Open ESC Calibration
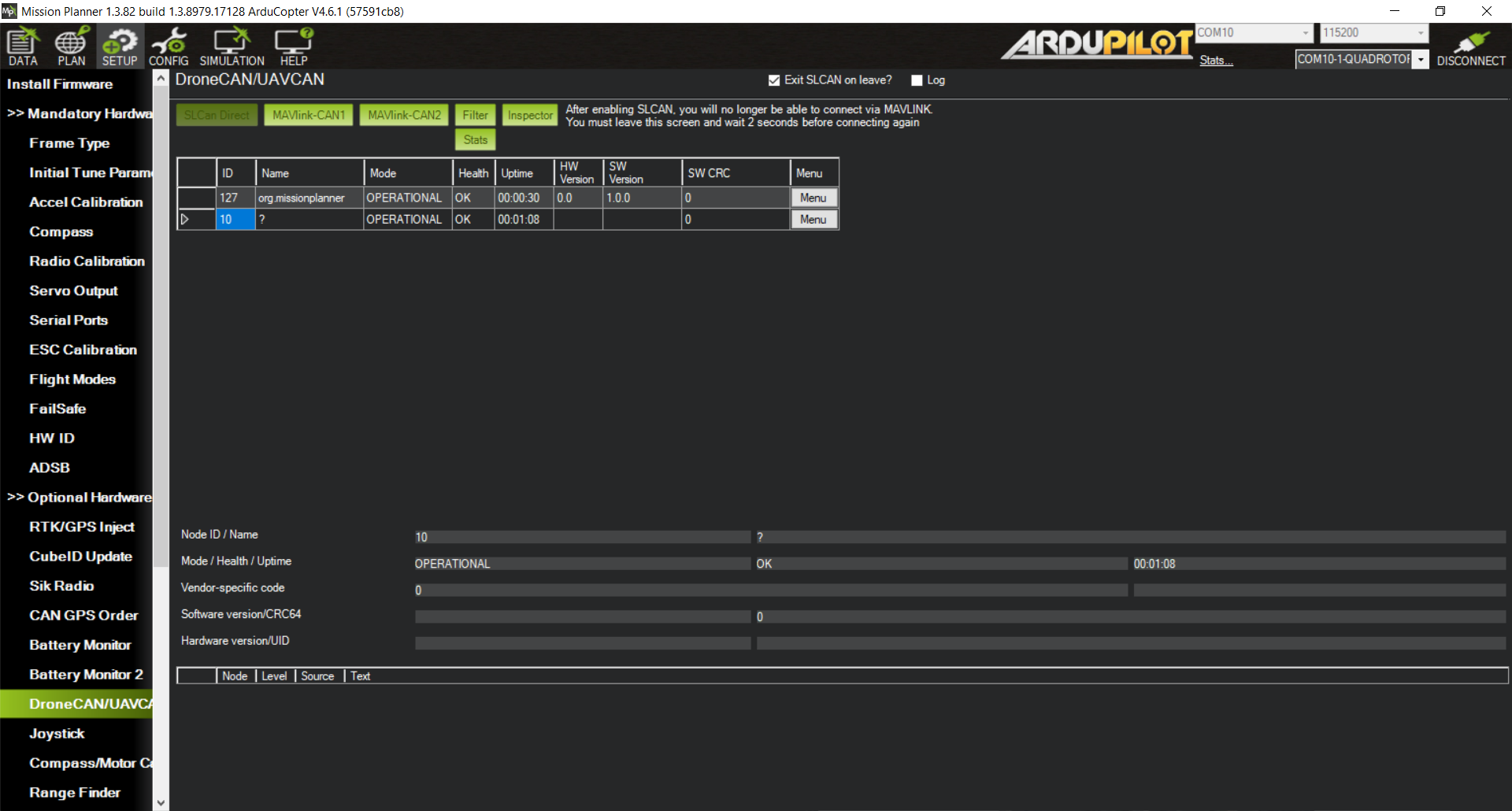The image size is (1512, 811). tap(83, 350)
